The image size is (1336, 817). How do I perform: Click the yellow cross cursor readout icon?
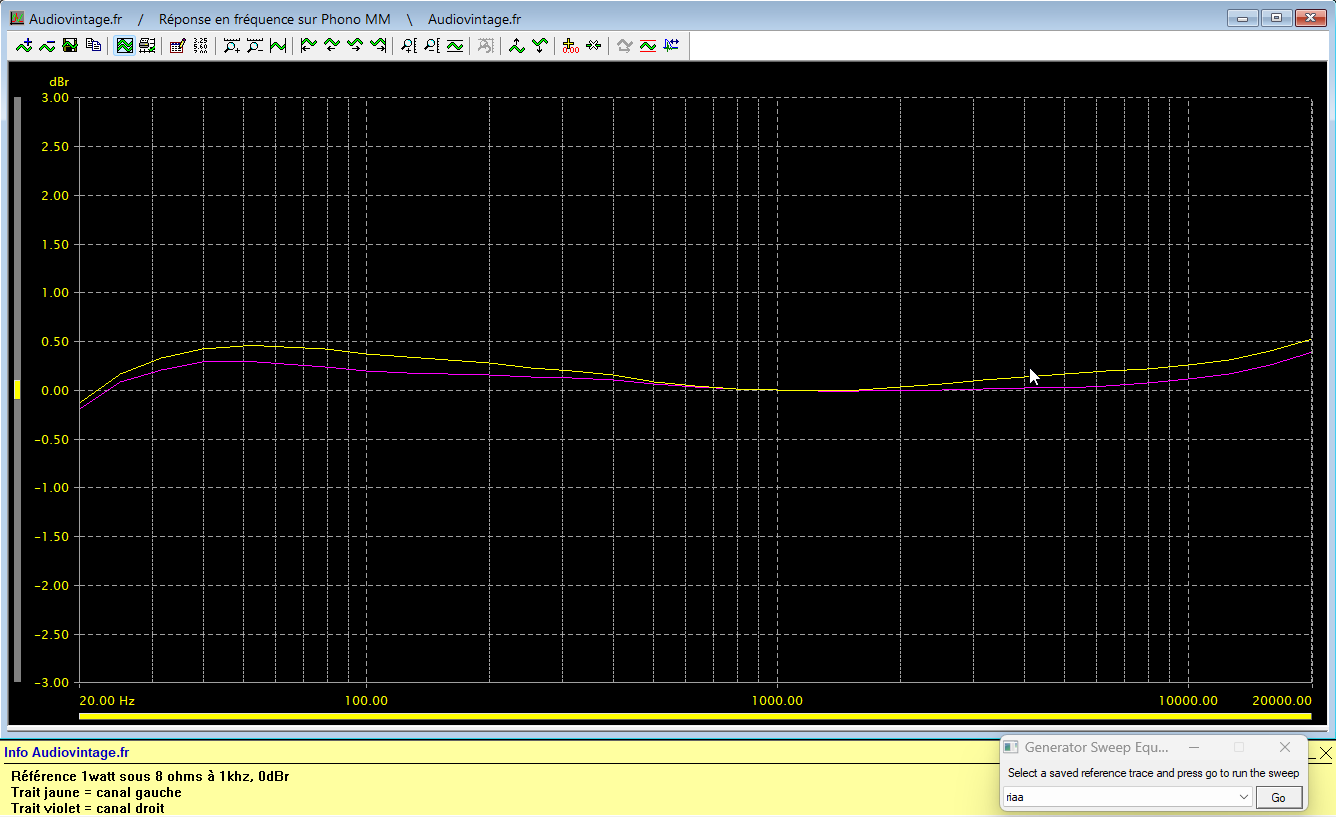coord(570,45)
